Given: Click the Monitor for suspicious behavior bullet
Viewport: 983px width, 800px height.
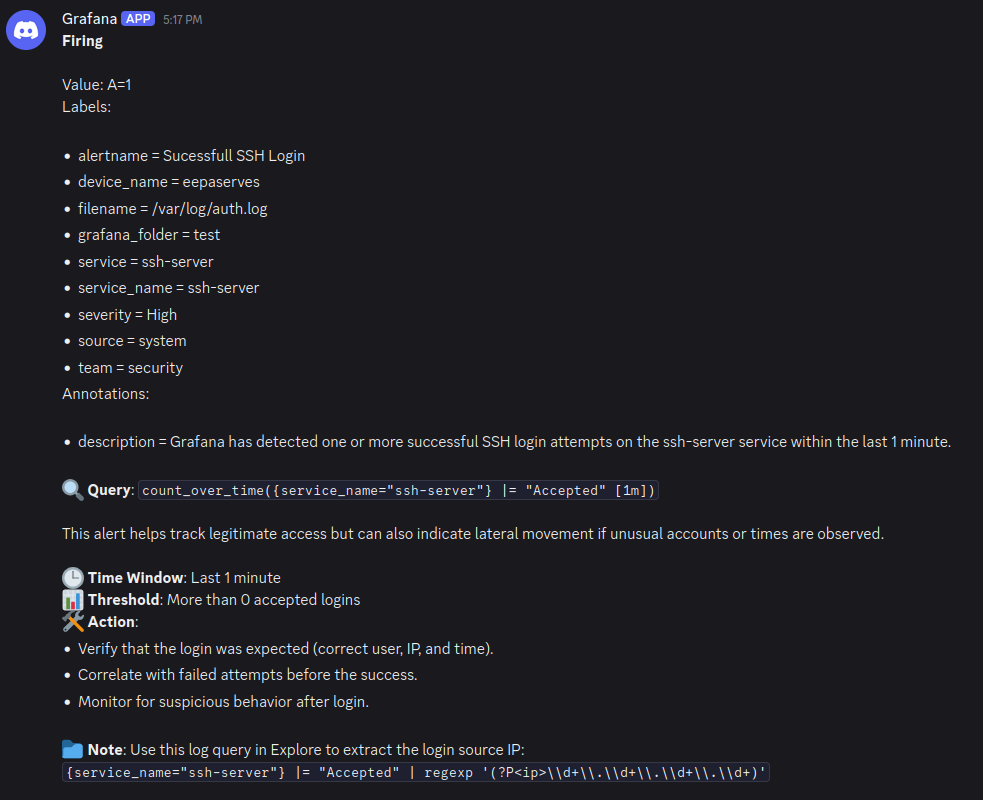Looking at the screenshot, I should tap(223, 702).
